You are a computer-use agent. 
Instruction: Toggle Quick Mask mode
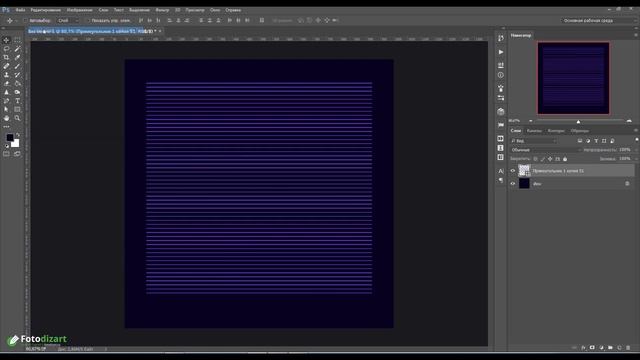(6, 154)
